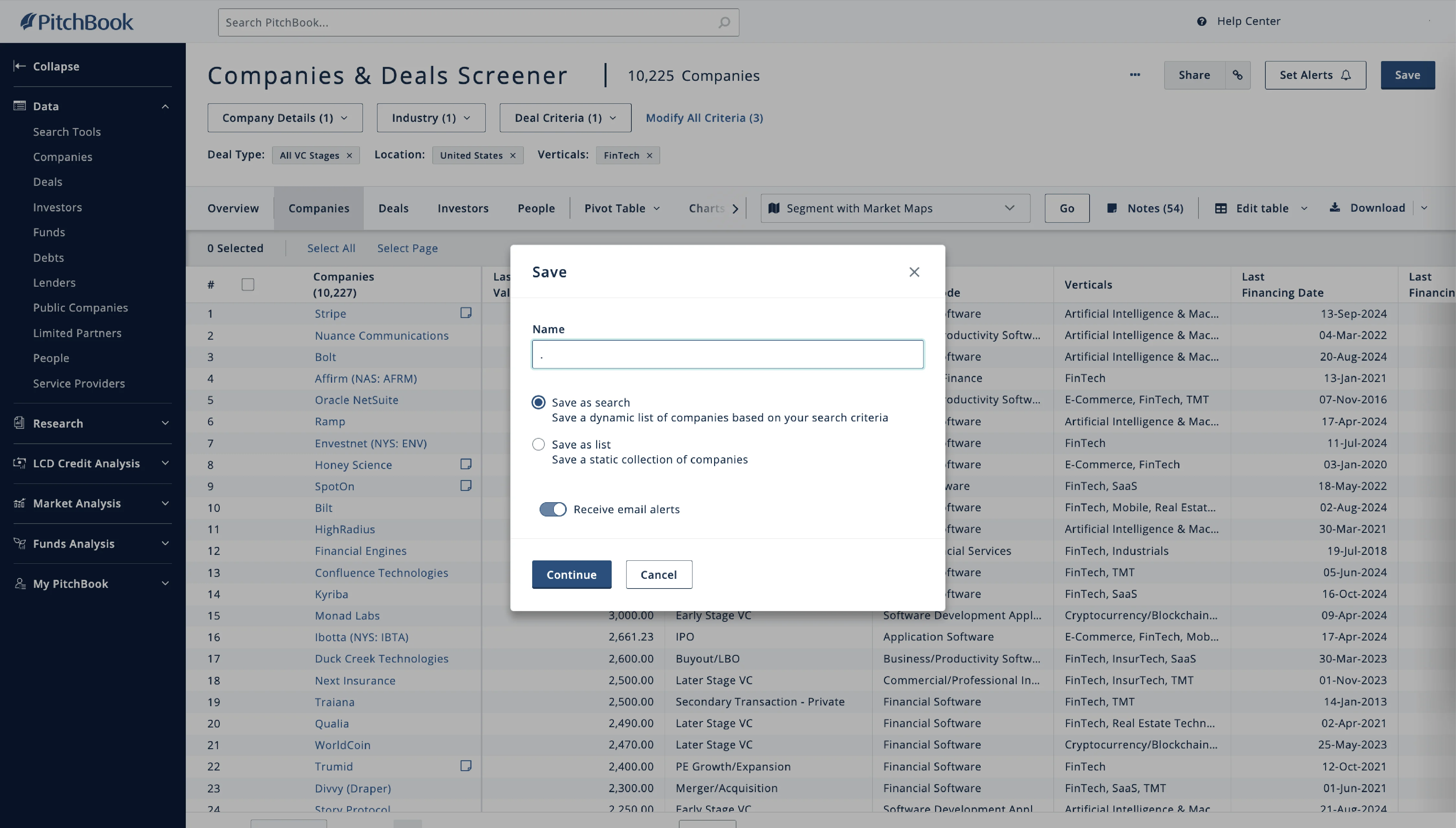
Task: Click the Name input field
Action: click(727, 354)
